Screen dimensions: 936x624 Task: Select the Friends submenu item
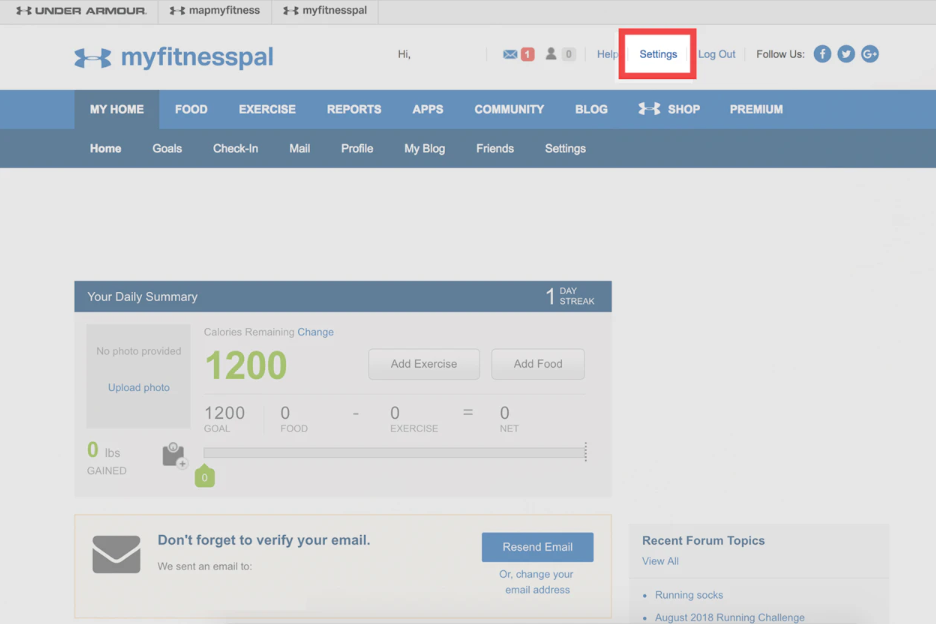494,149
